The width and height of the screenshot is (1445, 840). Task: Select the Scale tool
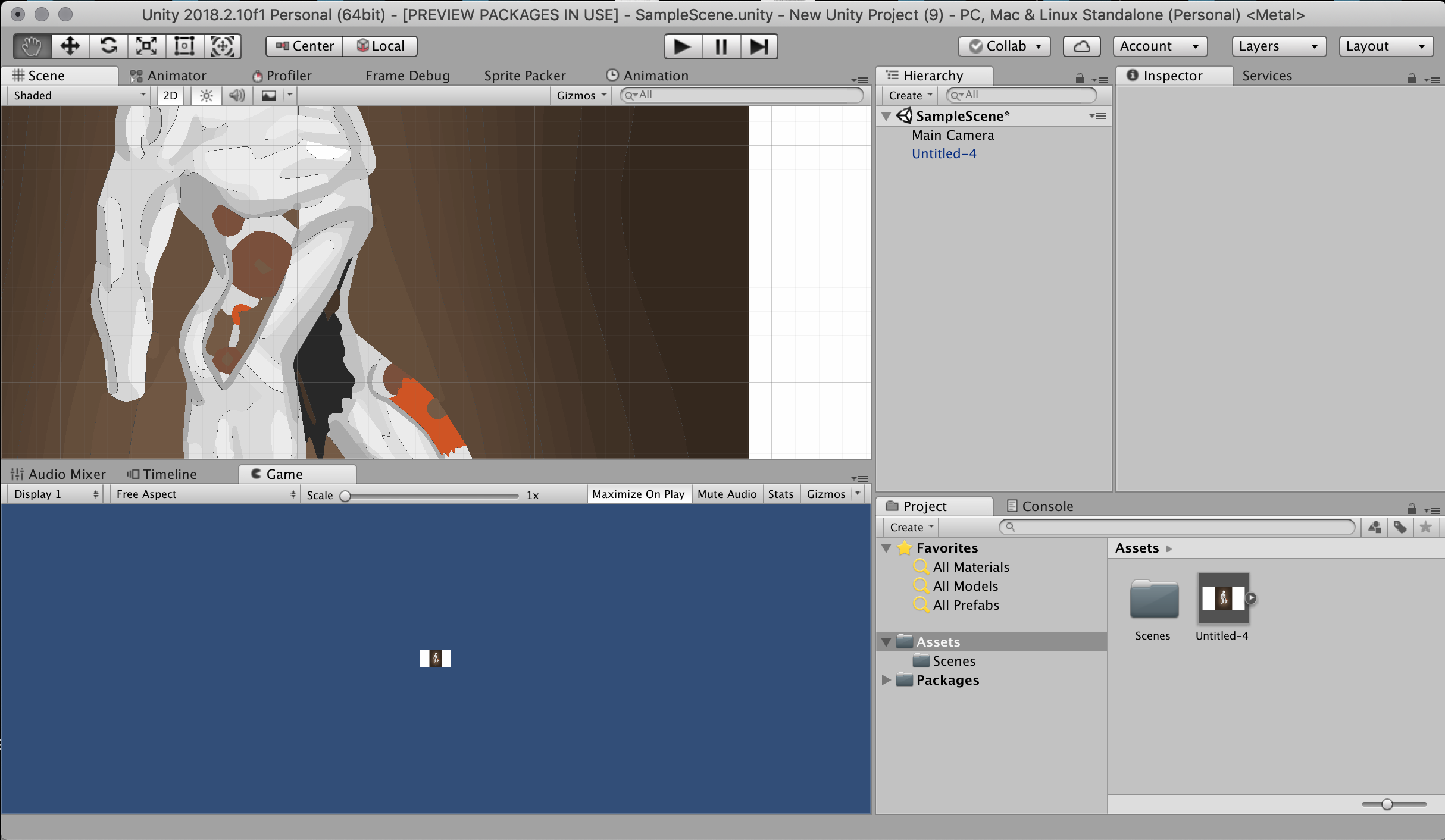pyautogui.click(x=146, y=46)
